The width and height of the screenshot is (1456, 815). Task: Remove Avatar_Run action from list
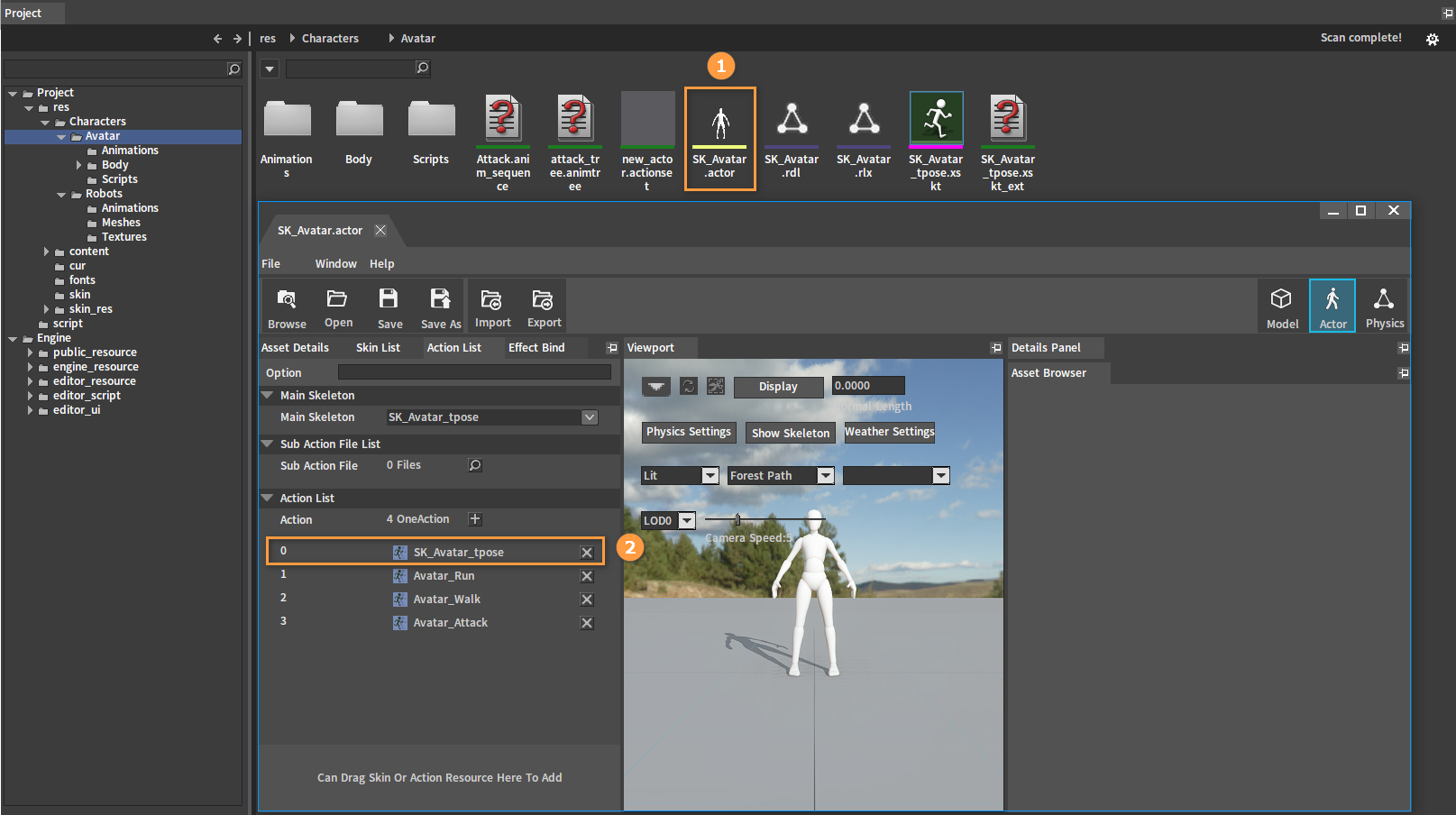coord(587,576)
